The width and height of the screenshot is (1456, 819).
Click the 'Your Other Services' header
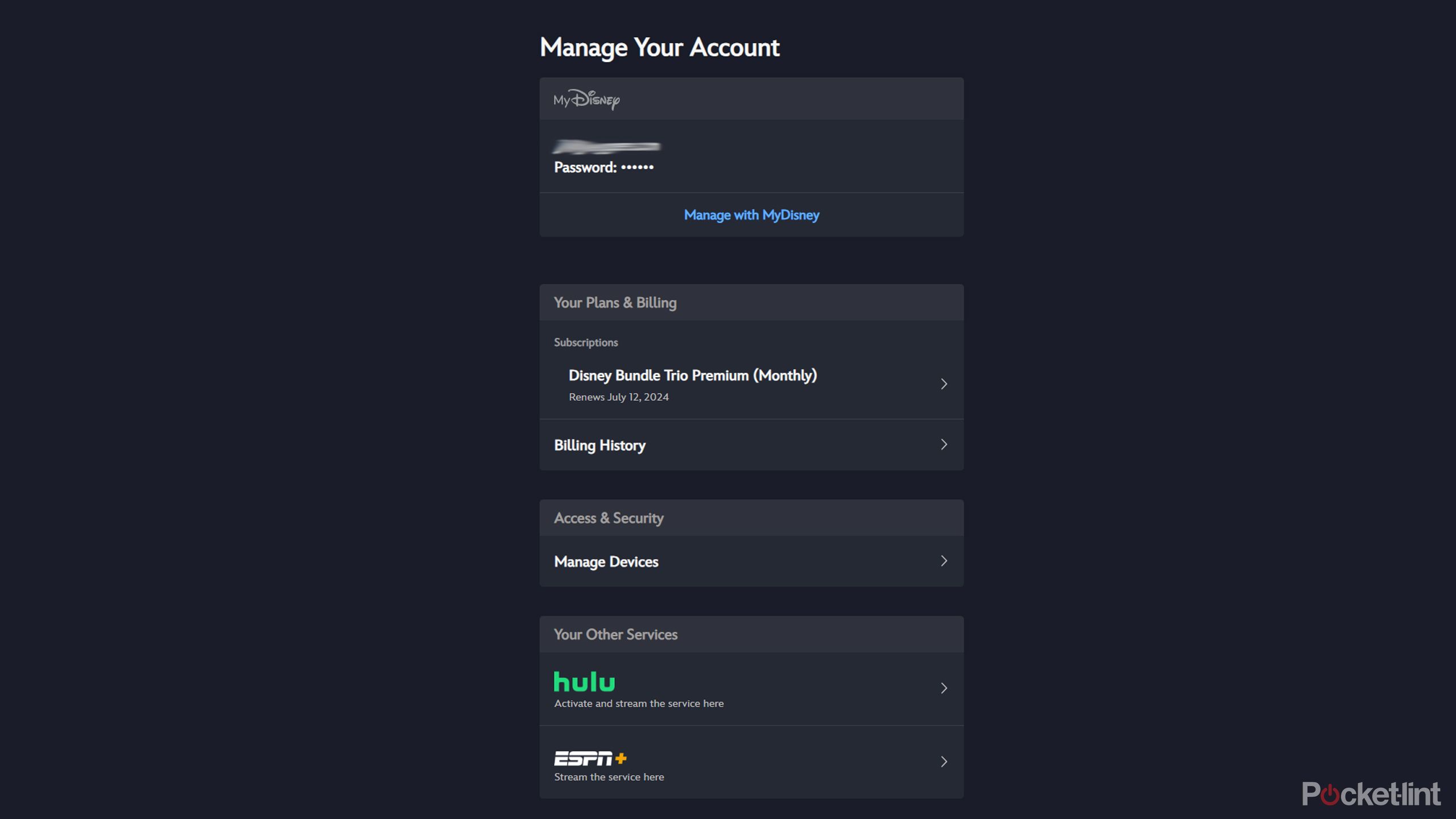point(615,635)
